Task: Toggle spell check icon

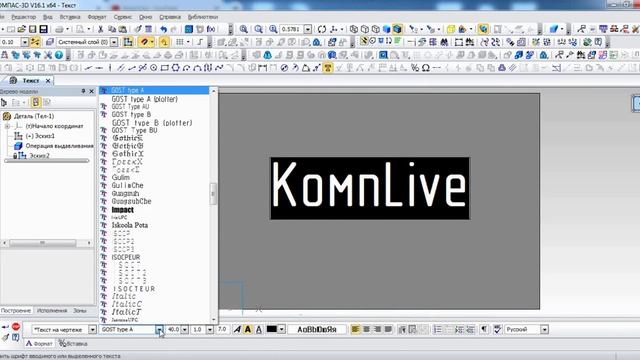Action: coord(497,329)
